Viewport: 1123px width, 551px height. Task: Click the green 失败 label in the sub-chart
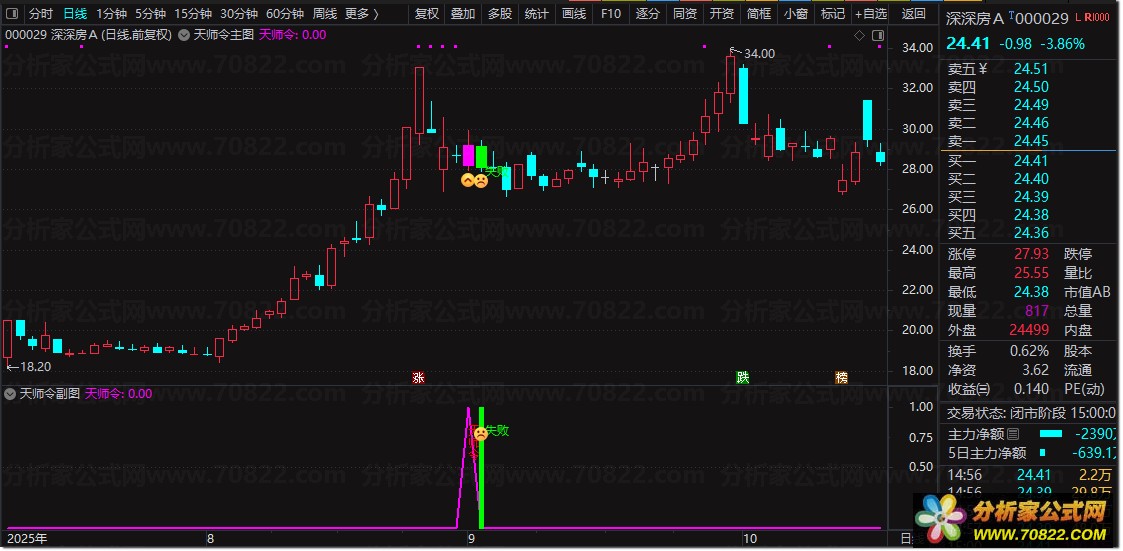coord(497,431)
